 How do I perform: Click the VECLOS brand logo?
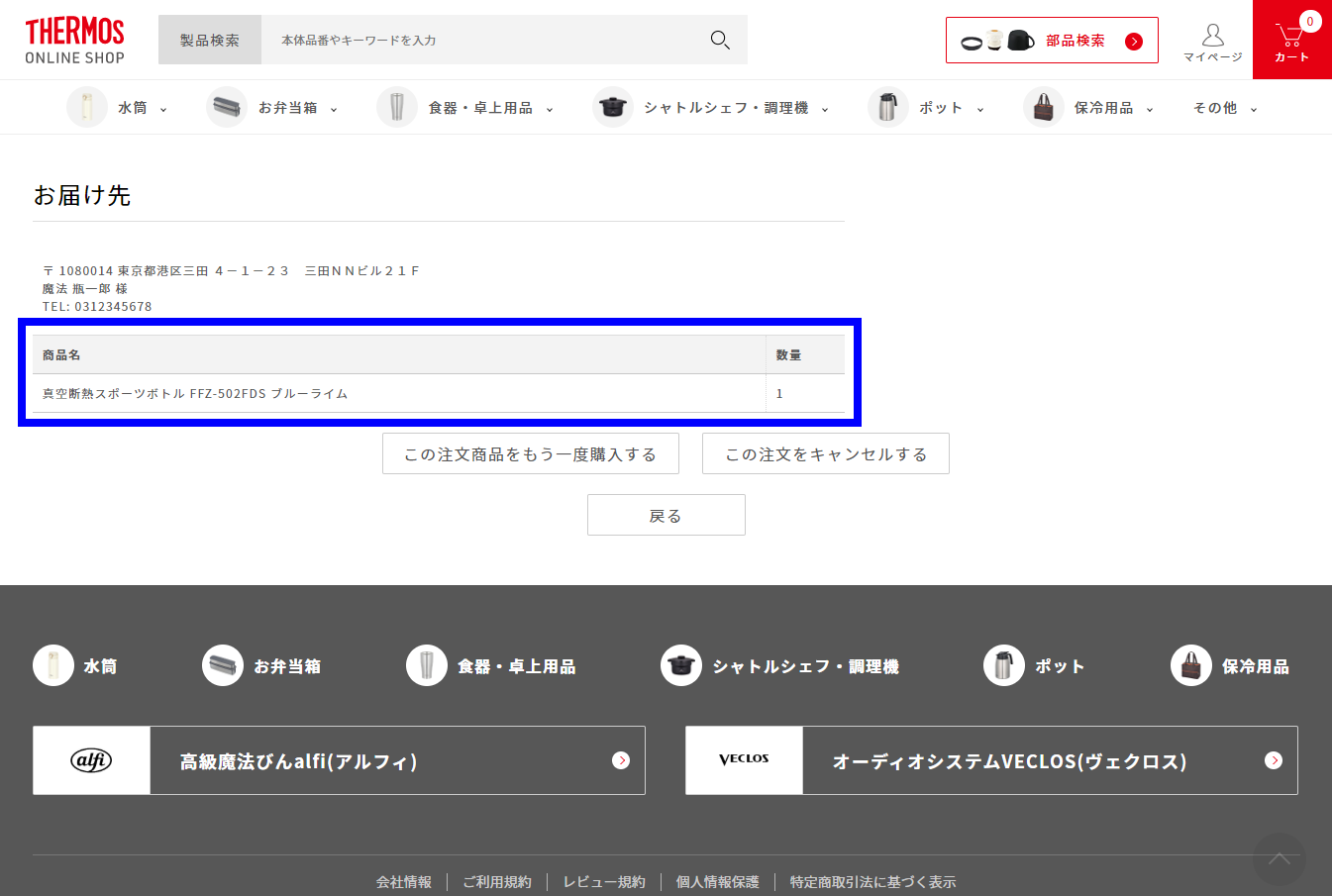[745, 760]
